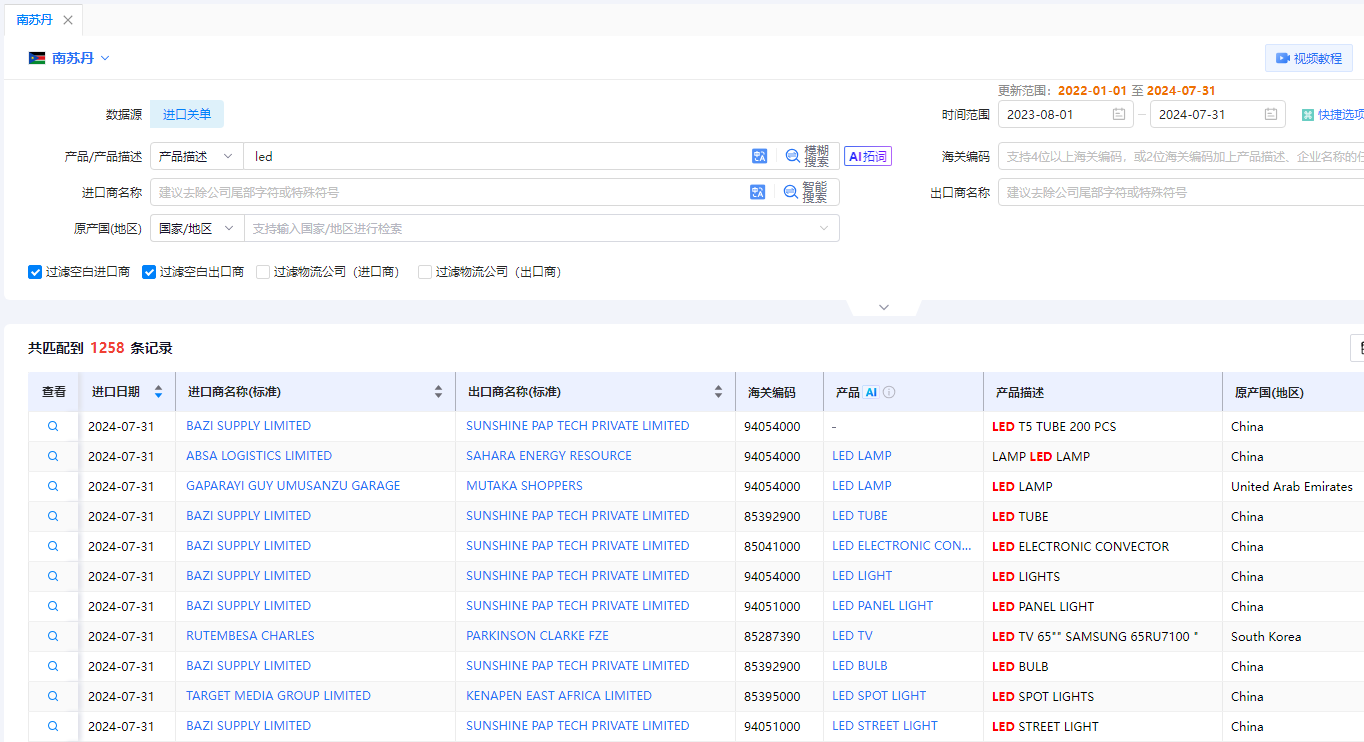
Task: Click the AI拓词 button
Action: [x=867, y=156]
